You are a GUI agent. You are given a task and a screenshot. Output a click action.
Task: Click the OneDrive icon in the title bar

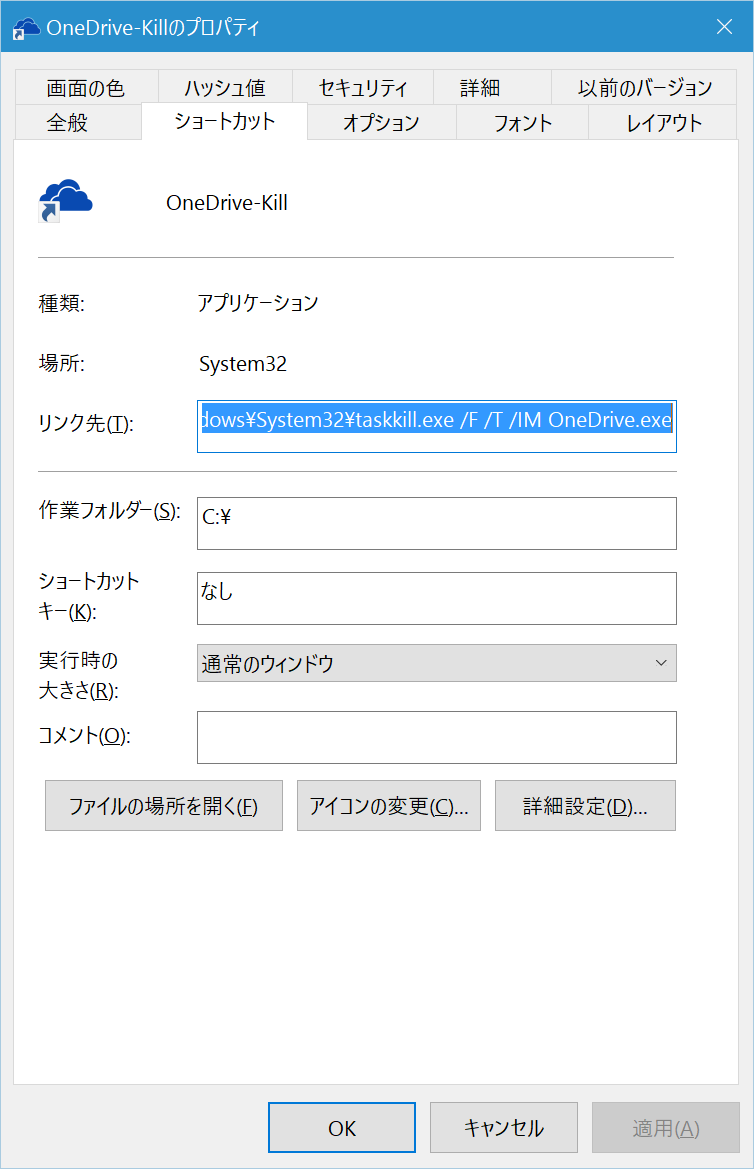pos(25,28)
